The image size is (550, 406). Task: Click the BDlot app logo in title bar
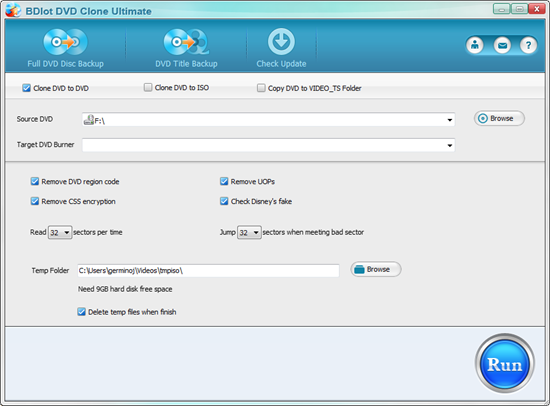pos(13,11)
